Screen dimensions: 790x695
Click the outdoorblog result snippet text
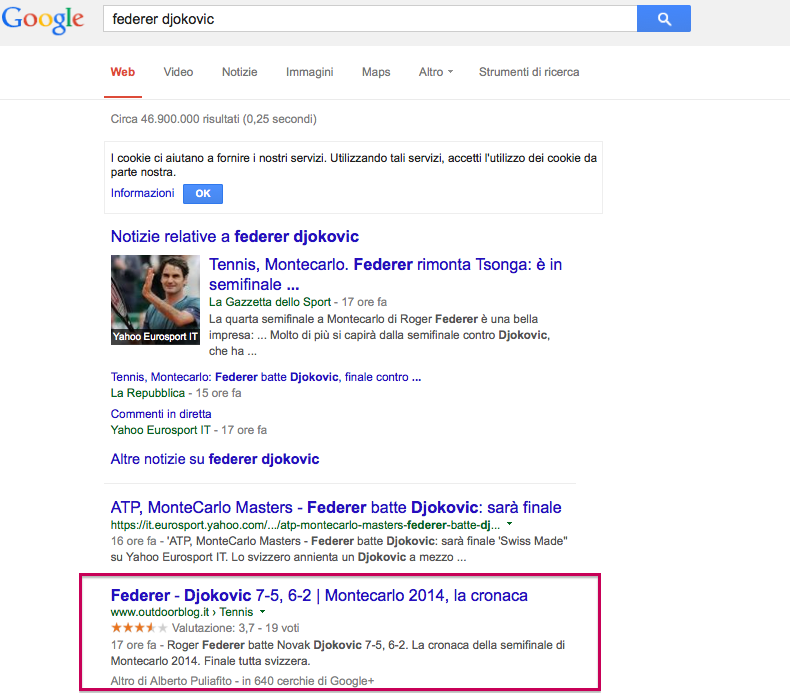pyautogui.click(x=338, y=653)
